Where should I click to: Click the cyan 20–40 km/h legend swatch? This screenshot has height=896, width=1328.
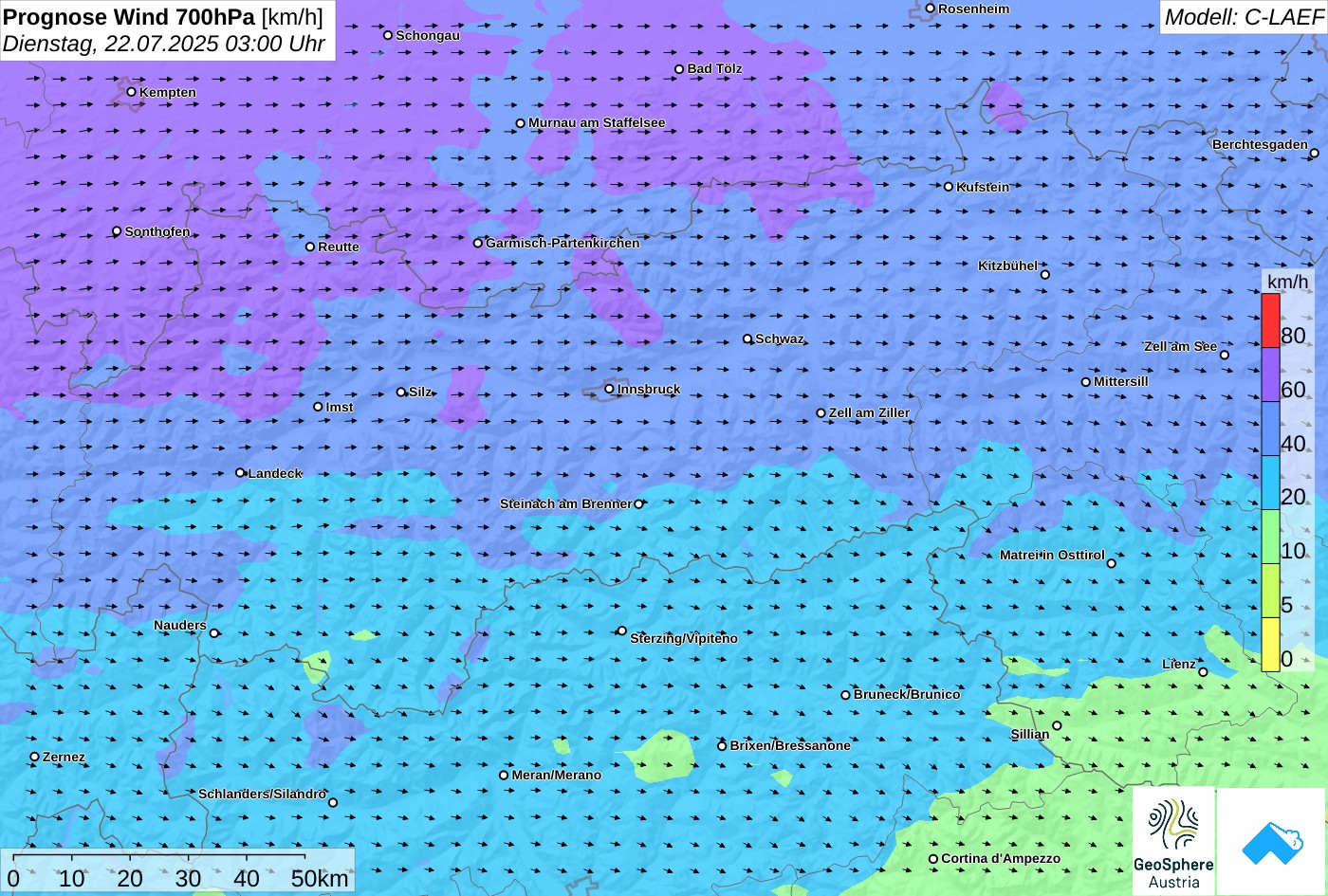pos(1270,483)
